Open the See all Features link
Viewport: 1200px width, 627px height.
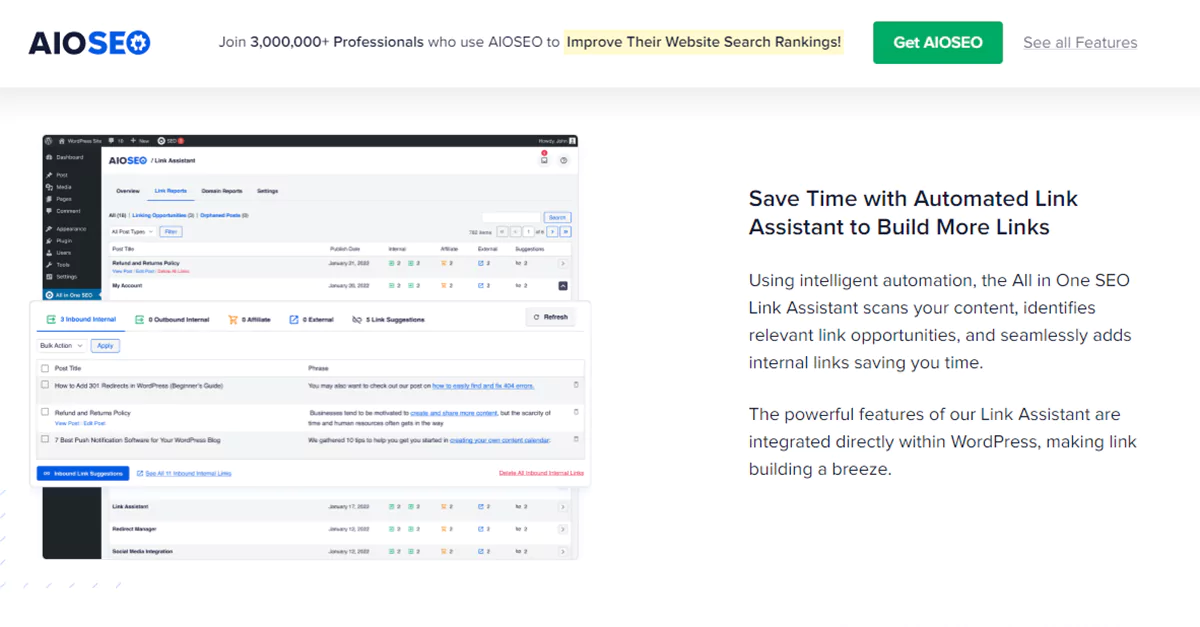pyautogui.click(x=1080, y=42)
